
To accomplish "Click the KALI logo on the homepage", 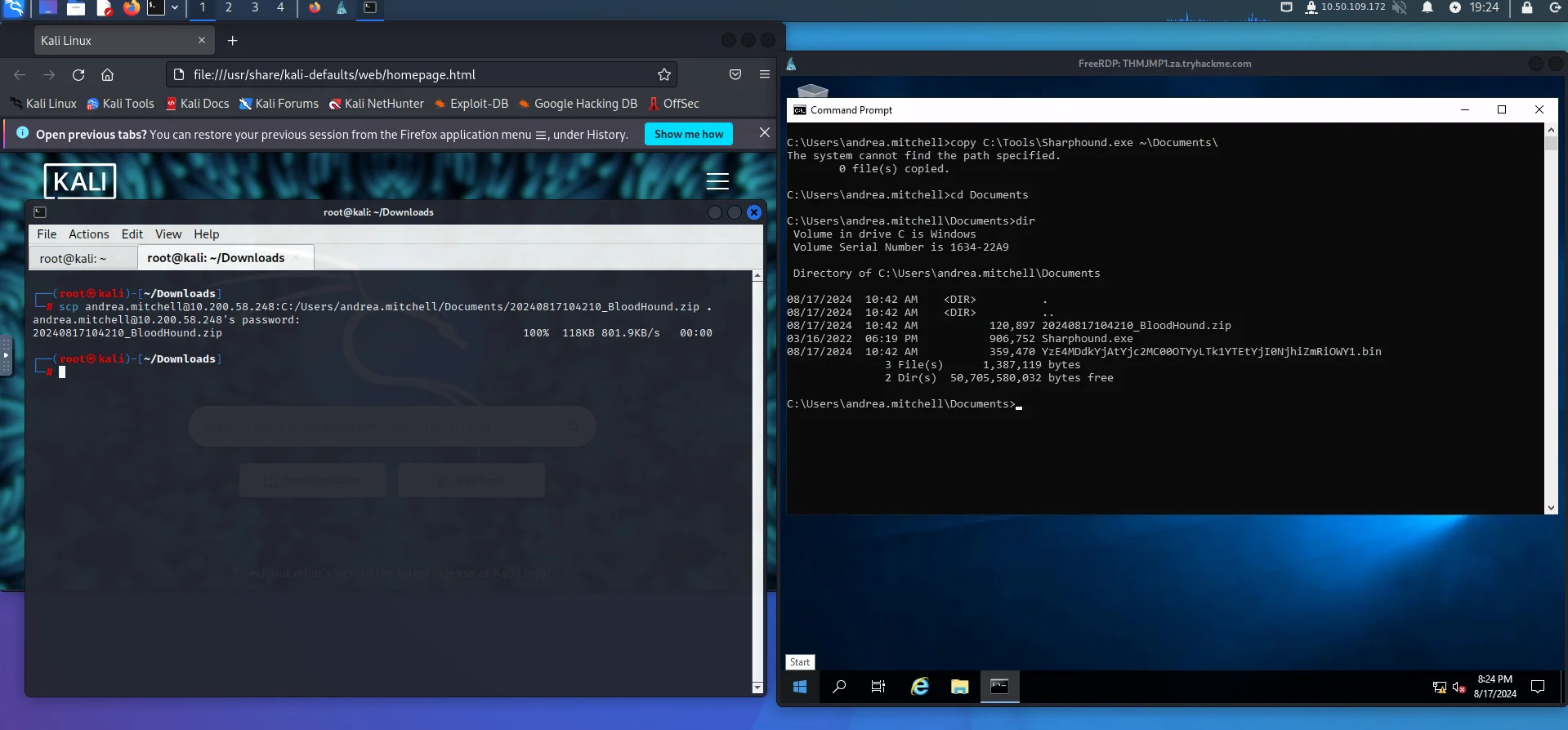I will coord(80,181).
